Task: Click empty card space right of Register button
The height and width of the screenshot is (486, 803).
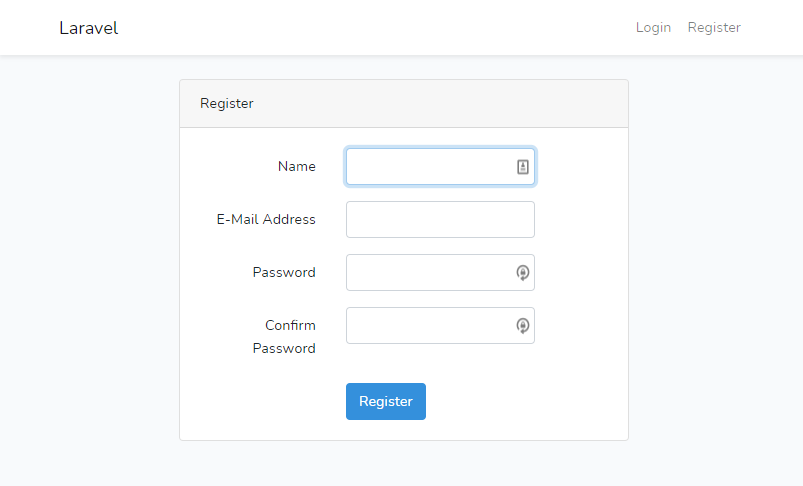Action: [530, 401]
